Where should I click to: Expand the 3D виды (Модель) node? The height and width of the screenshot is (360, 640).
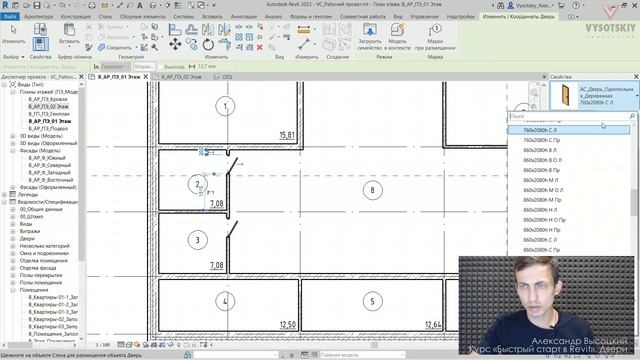[13, 136]
